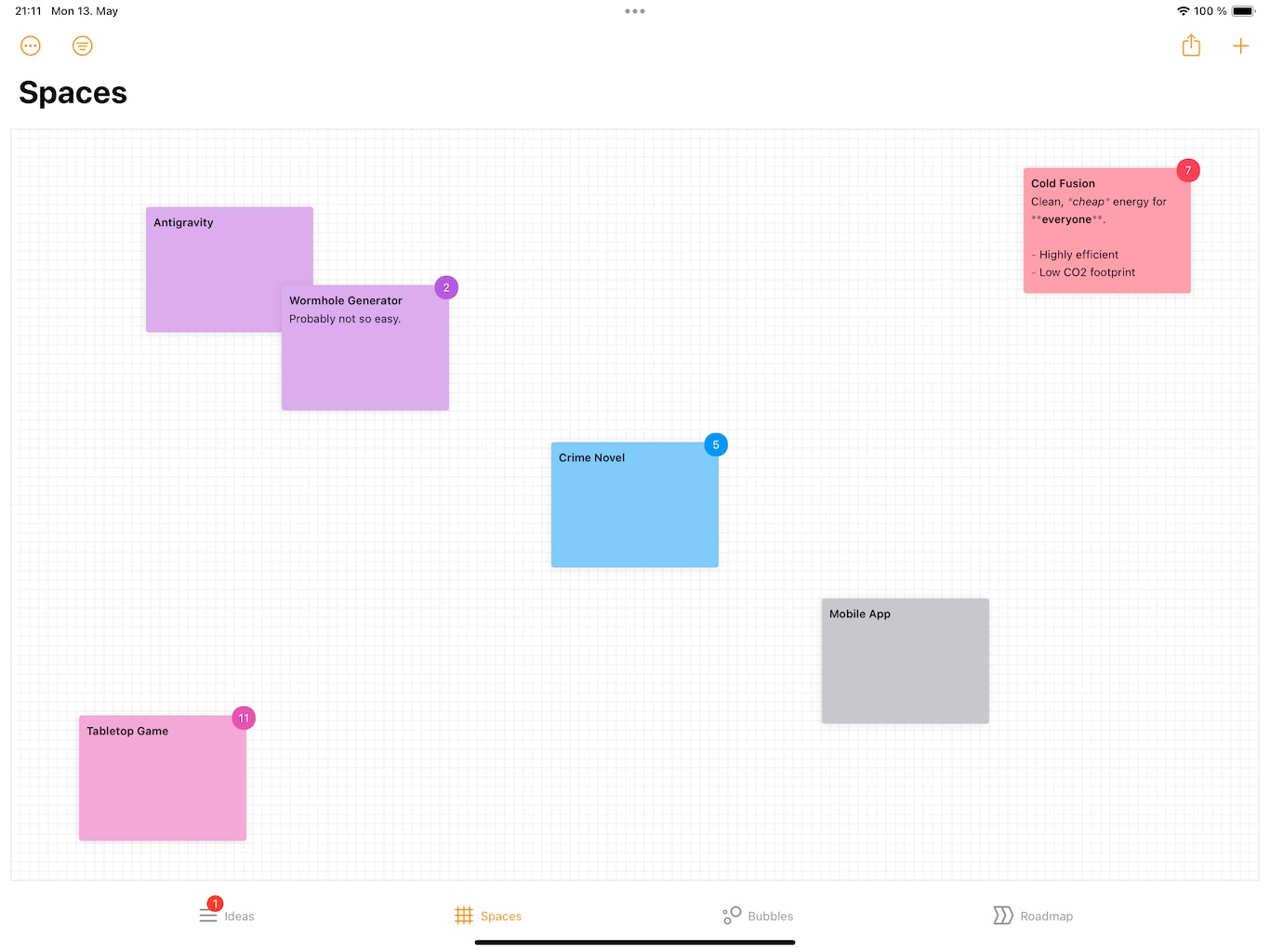Tap the Roadmap chevron icon
This screenshot has width=1270, height=952.
click(1002, 916)
